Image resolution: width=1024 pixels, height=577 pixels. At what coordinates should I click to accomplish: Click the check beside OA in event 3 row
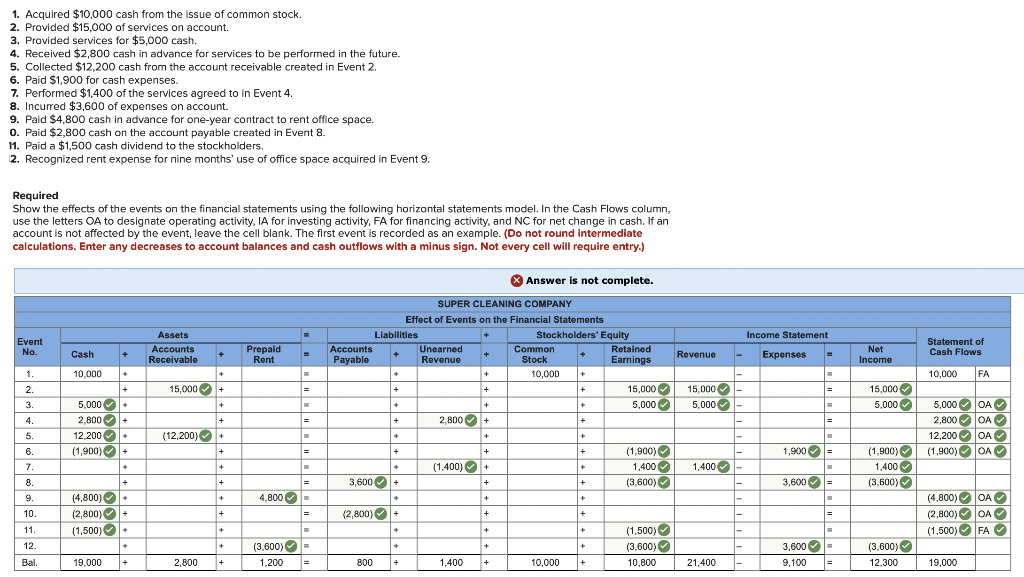[1000, 405]
